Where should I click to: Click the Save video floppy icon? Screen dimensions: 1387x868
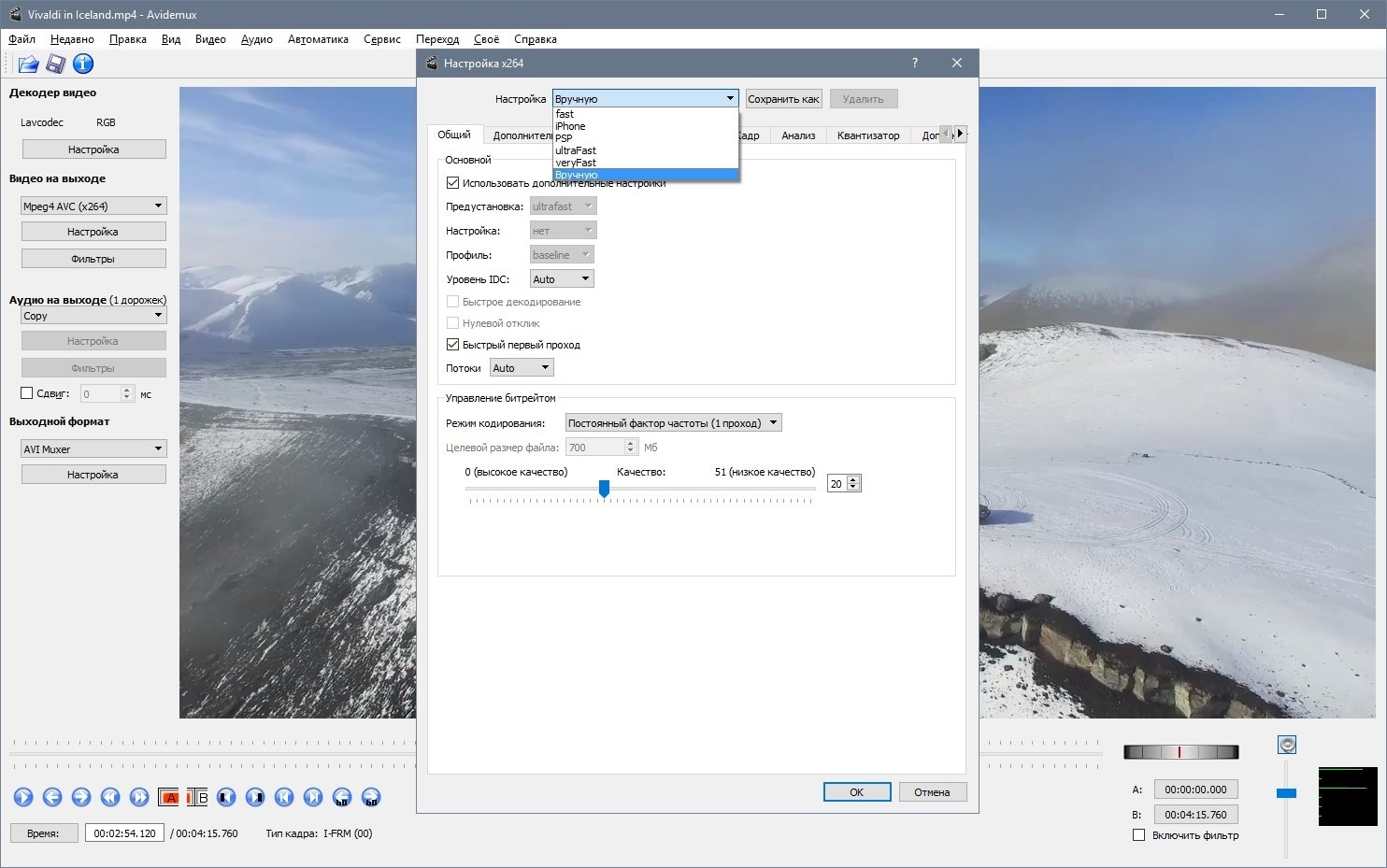point(56,64)
